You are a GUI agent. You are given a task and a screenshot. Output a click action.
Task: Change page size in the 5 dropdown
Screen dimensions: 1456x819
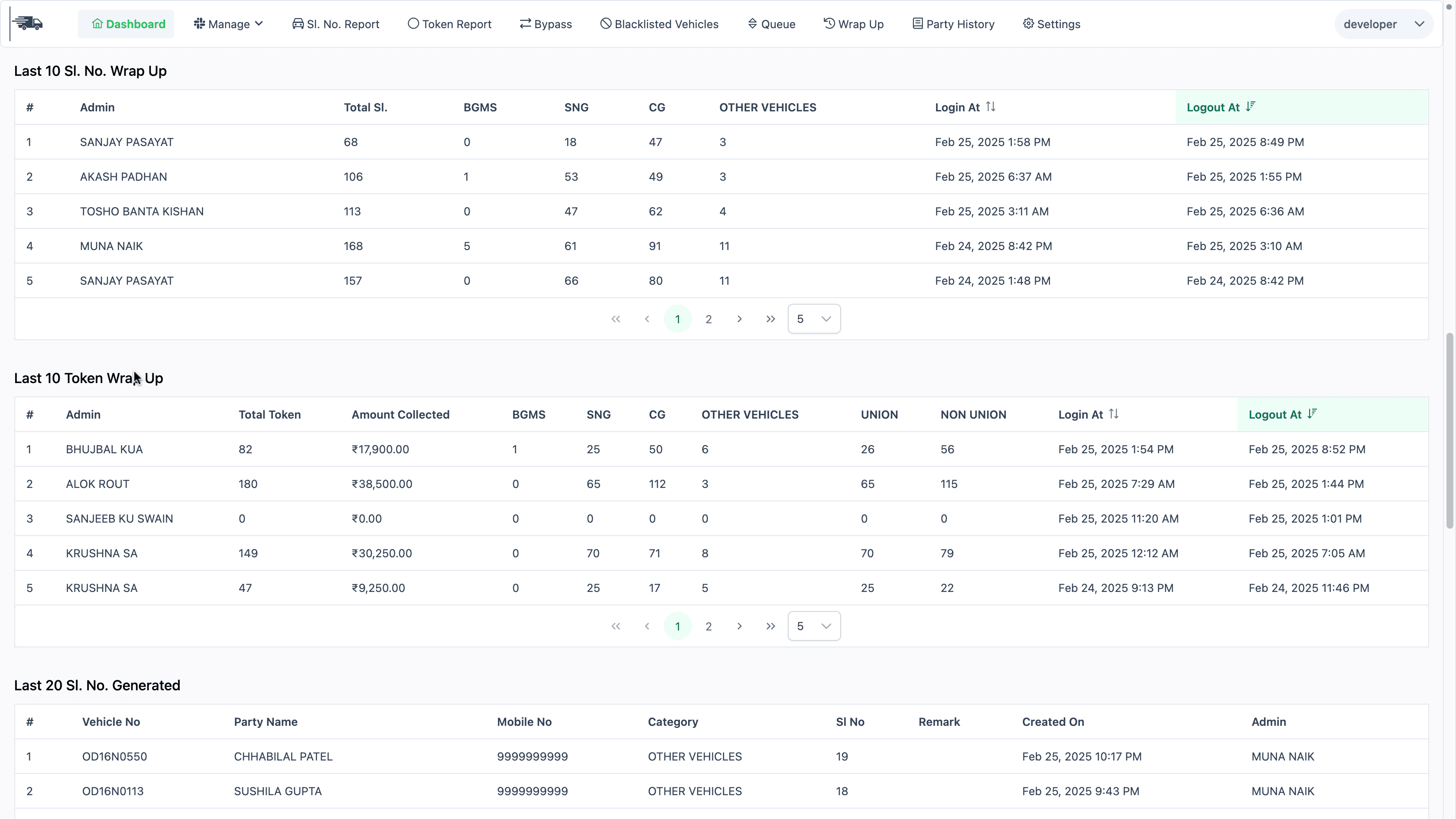pyautogui.click(x=814, y=318)
